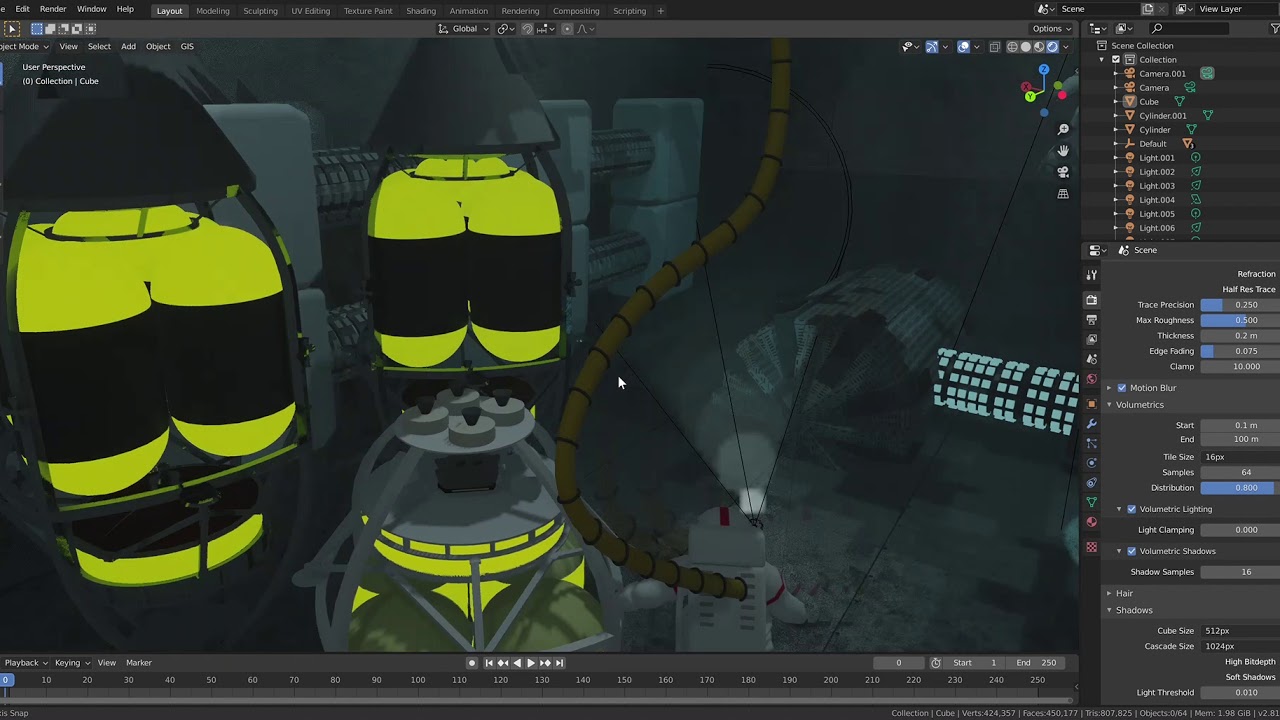Toggle Collection exclude checkbox in outliner
Viewport: 1280px width, 720px height.
tap(1116, 59)
